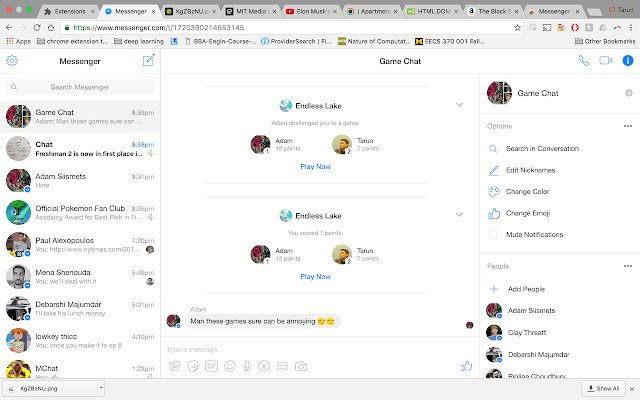Open the Chrome cast icon
The width and height of the screenshot is (640, 400).
pos(547,28)
